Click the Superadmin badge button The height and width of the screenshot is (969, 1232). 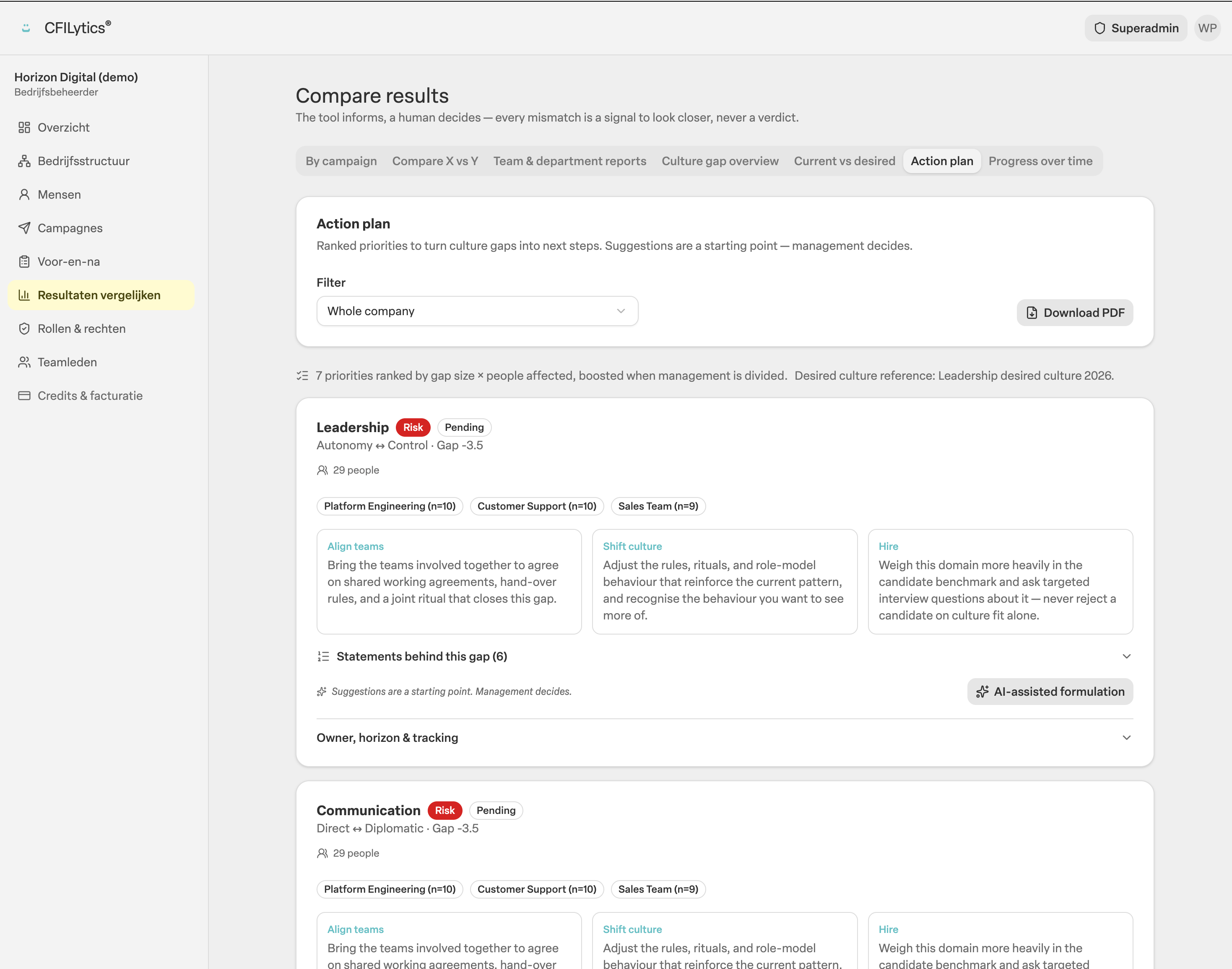point(1136,28)
